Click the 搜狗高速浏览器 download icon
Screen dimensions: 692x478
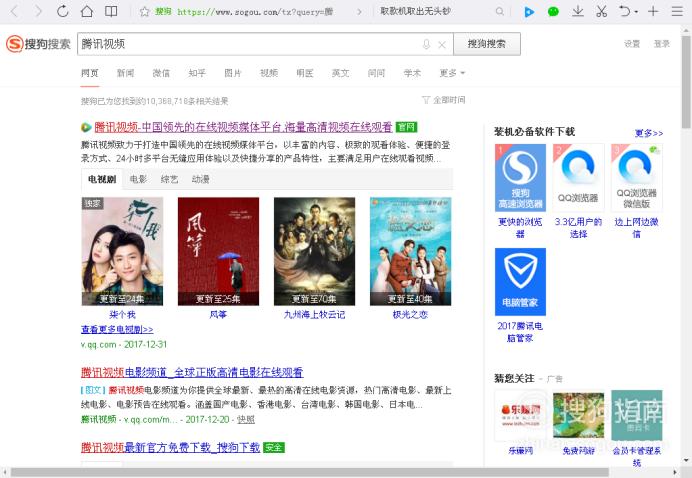pyautogui.click(x=520, y=177)
